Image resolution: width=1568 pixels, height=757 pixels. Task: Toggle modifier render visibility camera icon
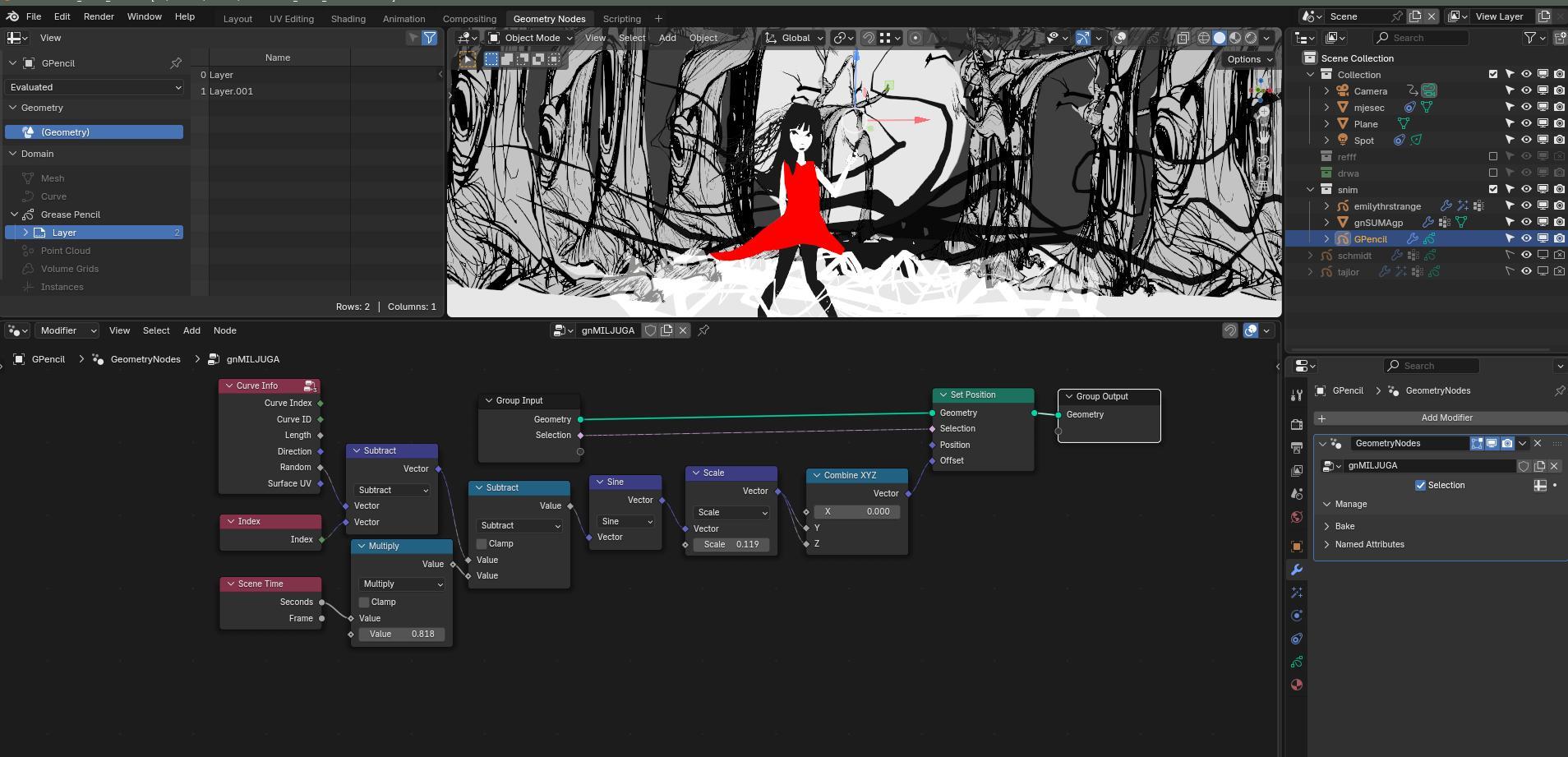pos(1507,443)
